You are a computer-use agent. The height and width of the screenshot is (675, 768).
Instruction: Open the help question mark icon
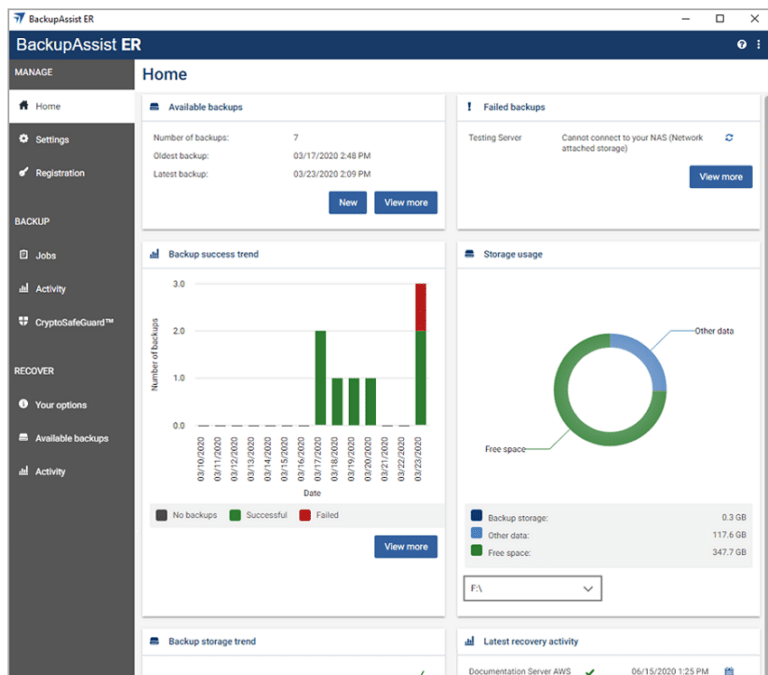click(742, 45)
